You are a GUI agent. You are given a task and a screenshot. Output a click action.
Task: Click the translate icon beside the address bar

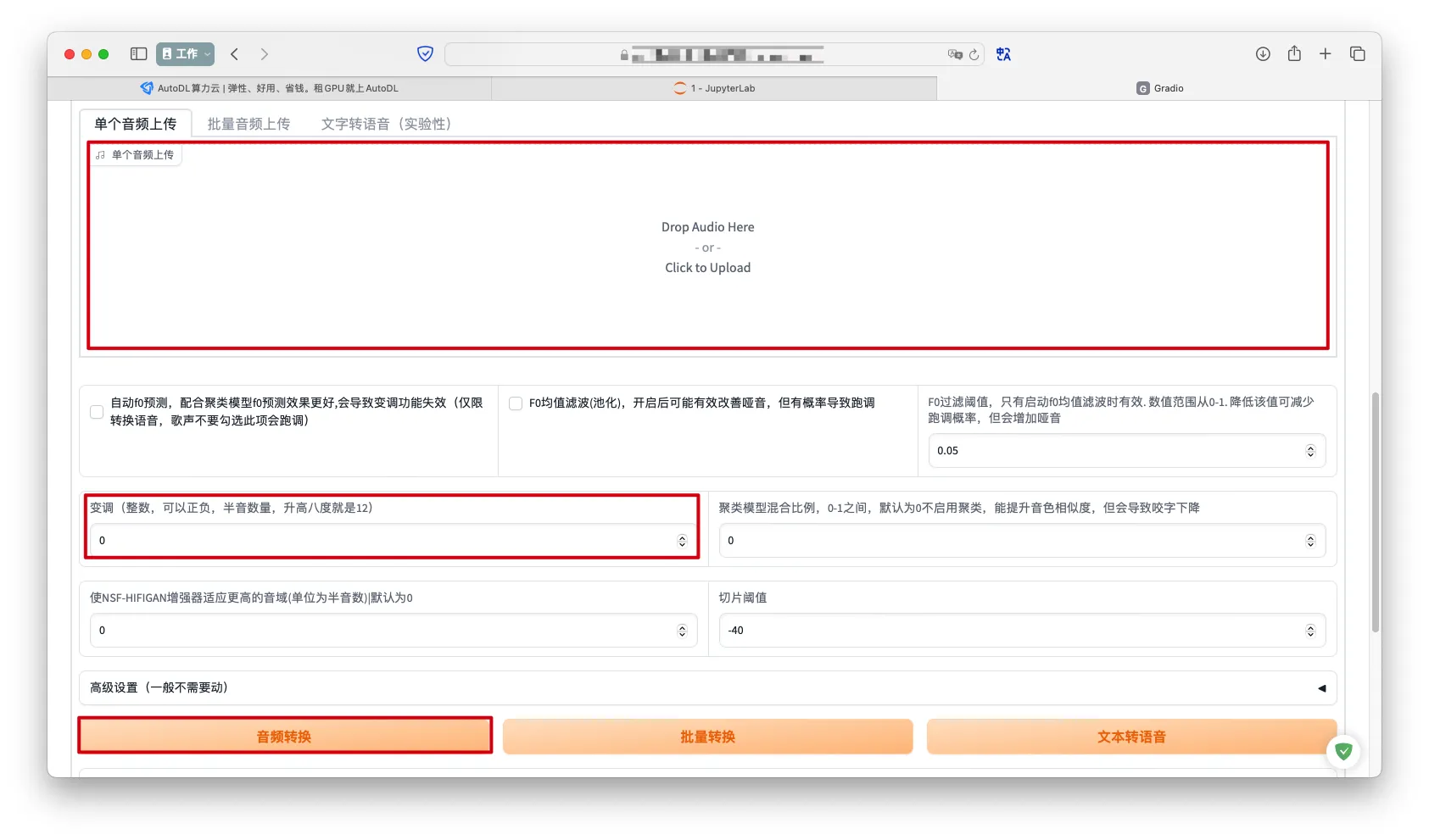pos(1003,54)
